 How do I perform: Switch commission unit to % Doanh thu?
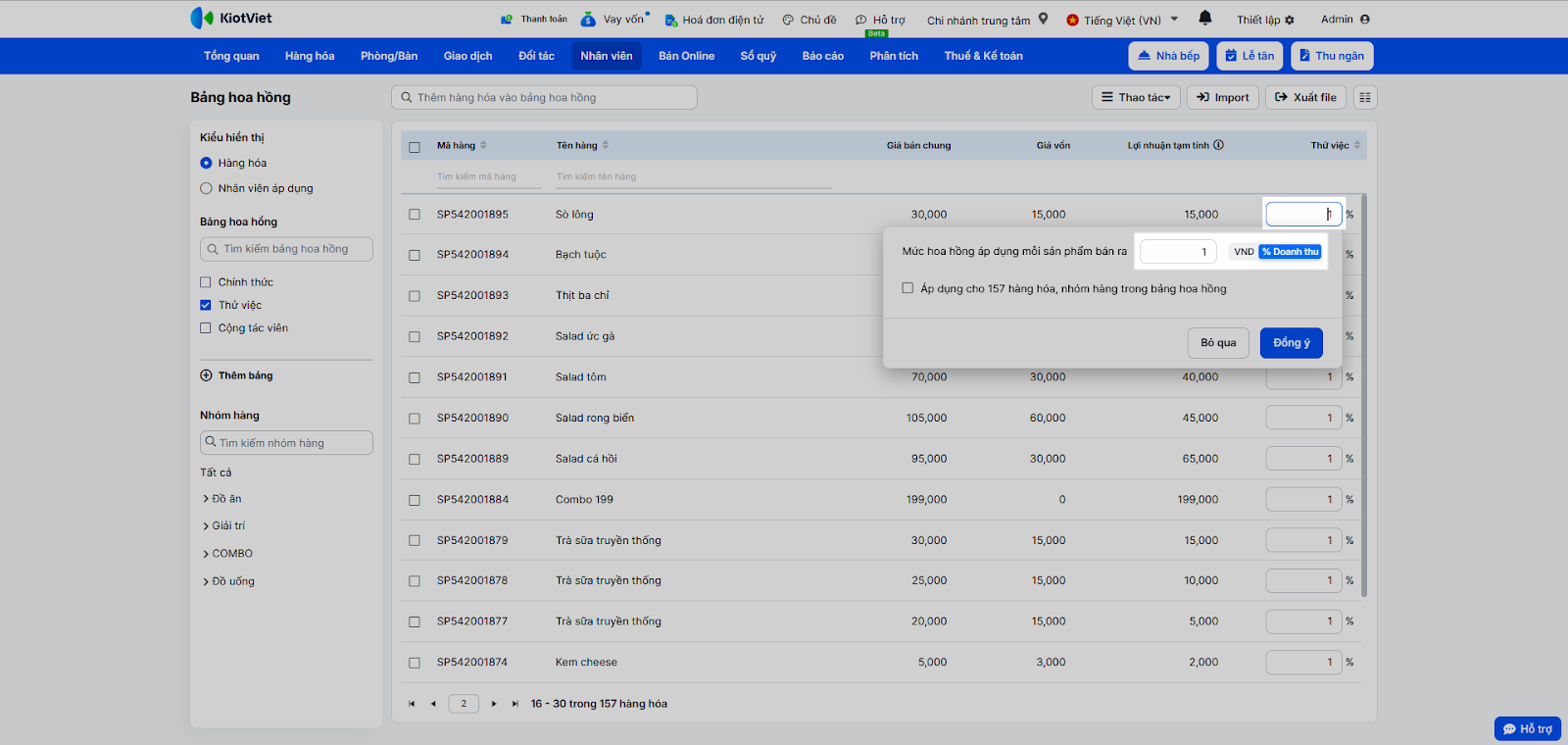[x=1290, y=252]
